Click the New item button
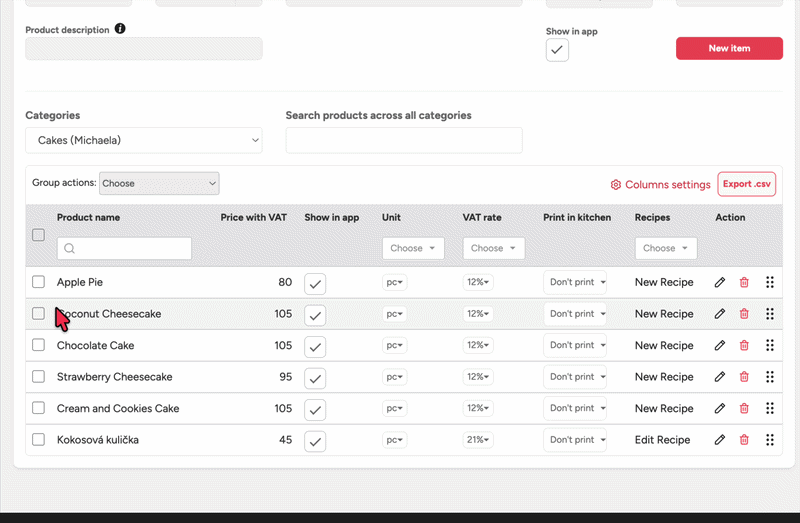Viewport: 800px width, 523px height. pos(729,48)
